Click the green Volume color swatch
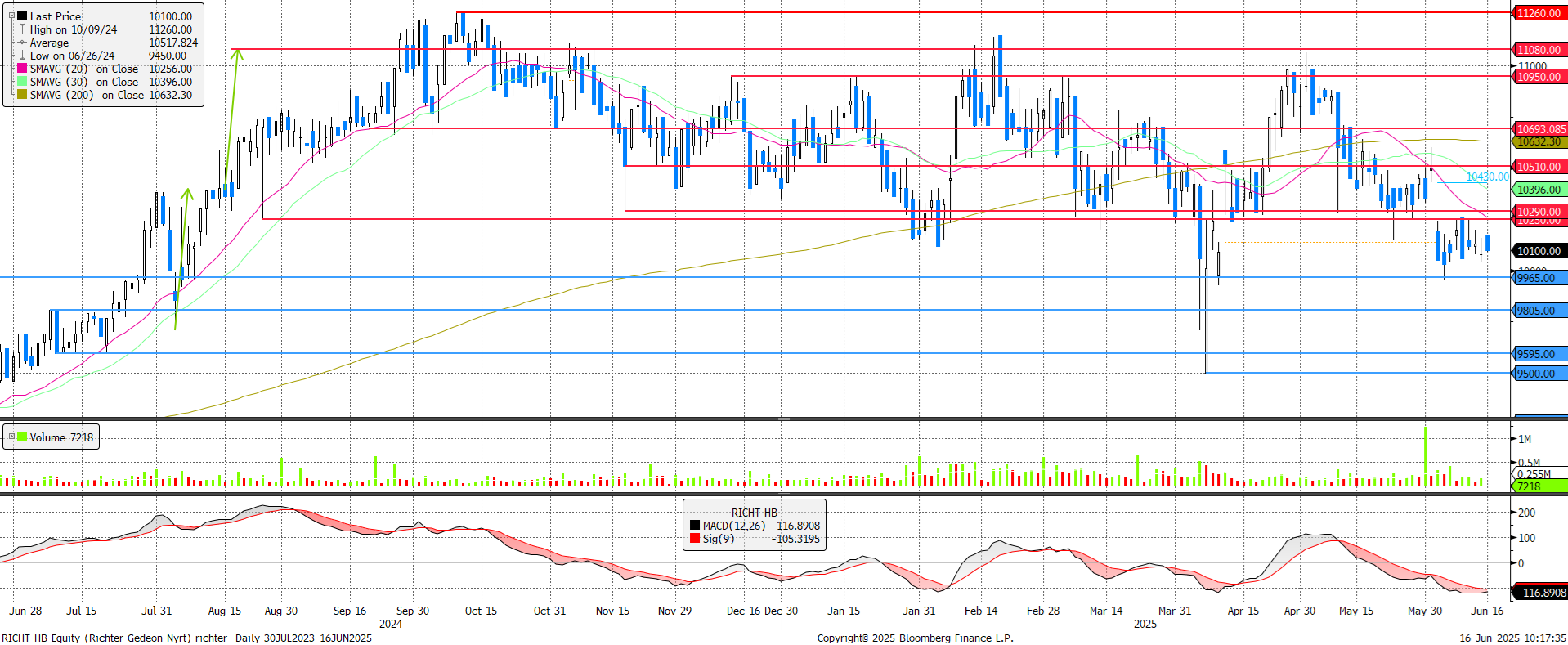The image size is (1568, 645). tap(23, 437)
